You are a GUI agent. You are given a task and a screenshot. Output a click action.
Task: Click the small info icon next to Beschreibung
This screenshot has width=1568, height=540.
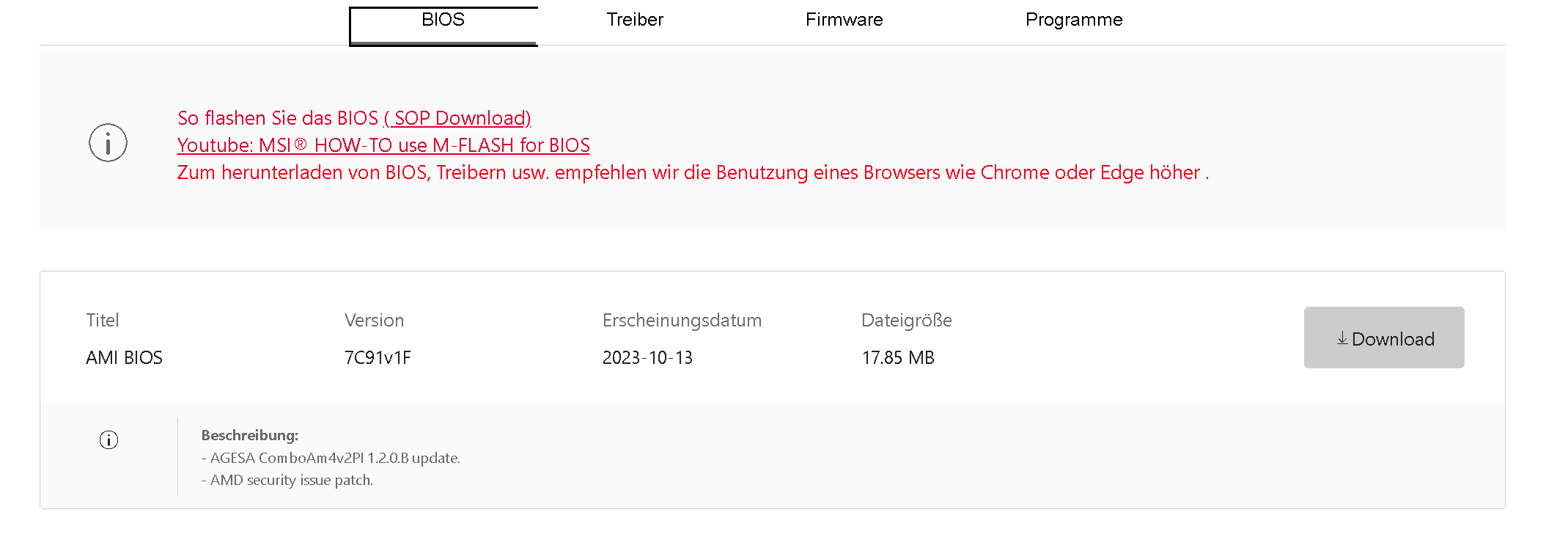pos(108,439)
